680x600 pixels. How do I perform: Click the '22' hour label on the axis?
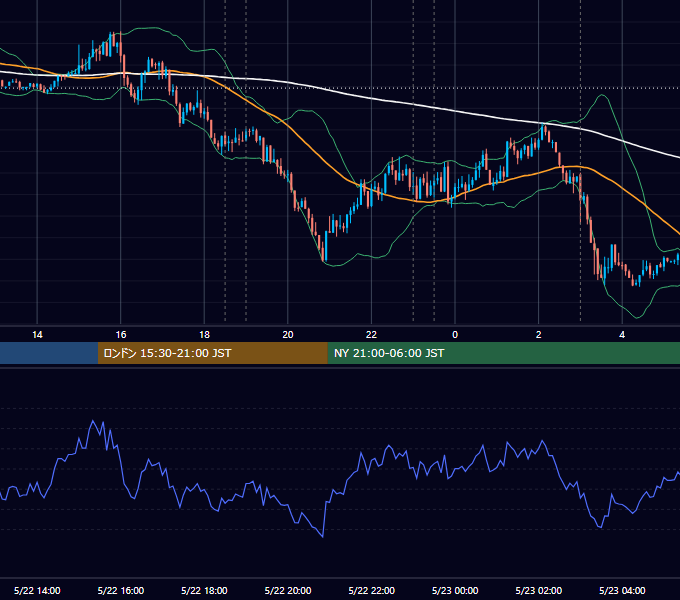coord(371,335)
